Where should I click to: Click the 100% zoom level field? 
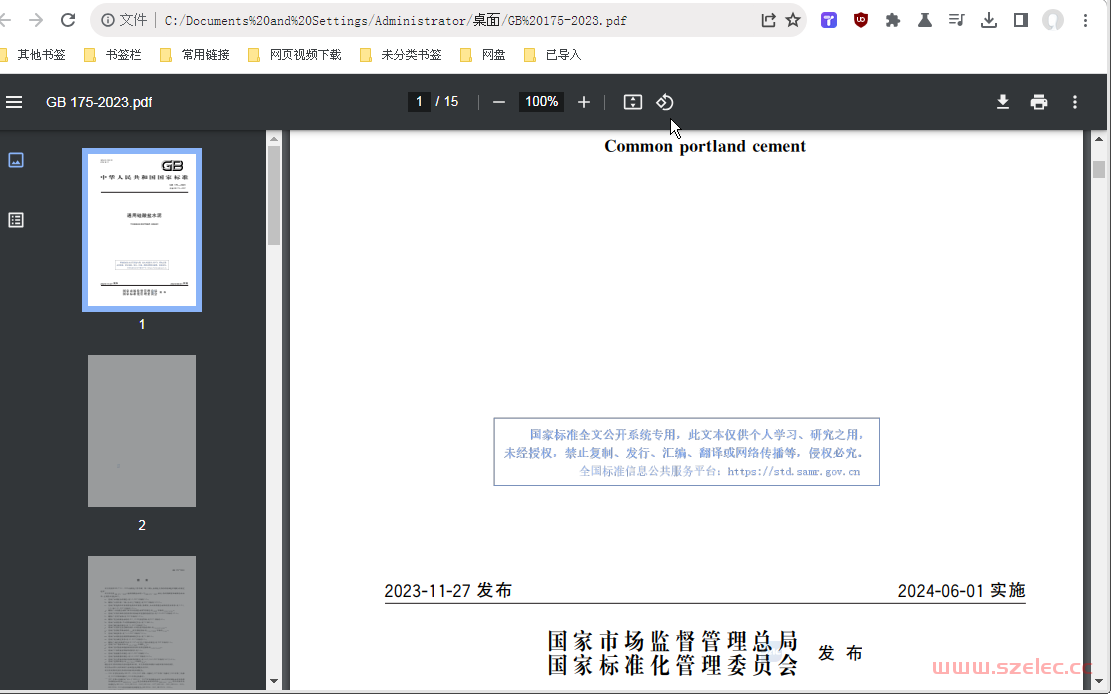point(541,101)
